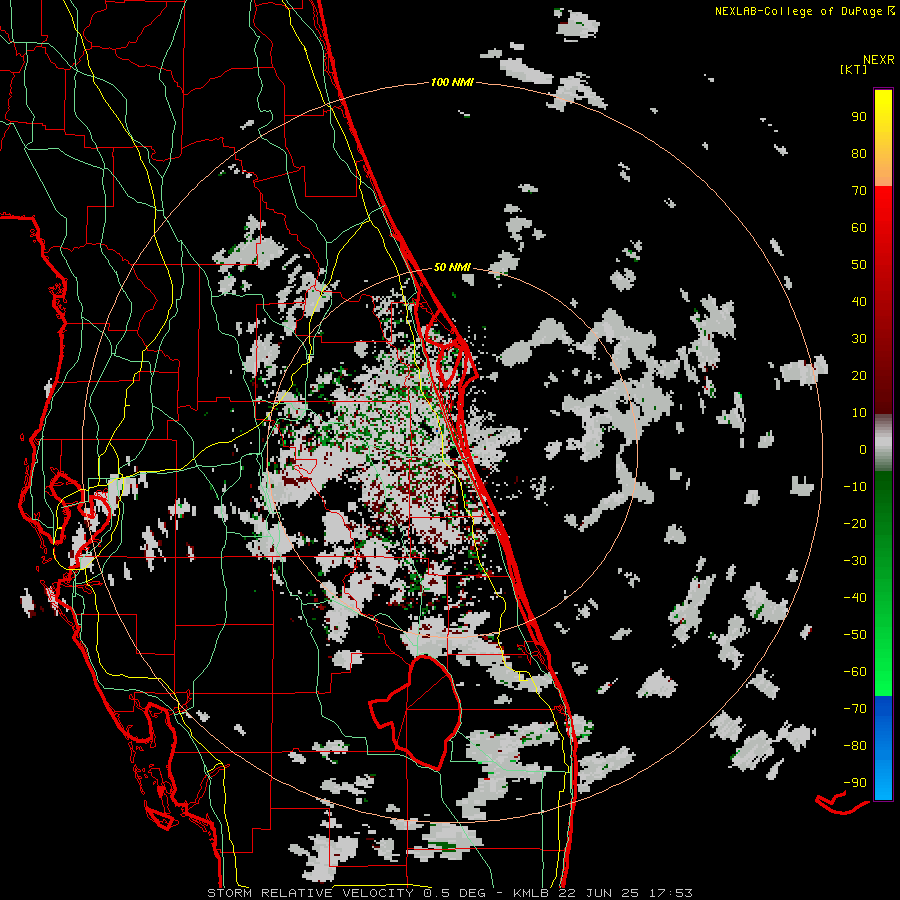Click the 50 value on velocity scale
Screen dimensions: 900x900
click(859, 265)
